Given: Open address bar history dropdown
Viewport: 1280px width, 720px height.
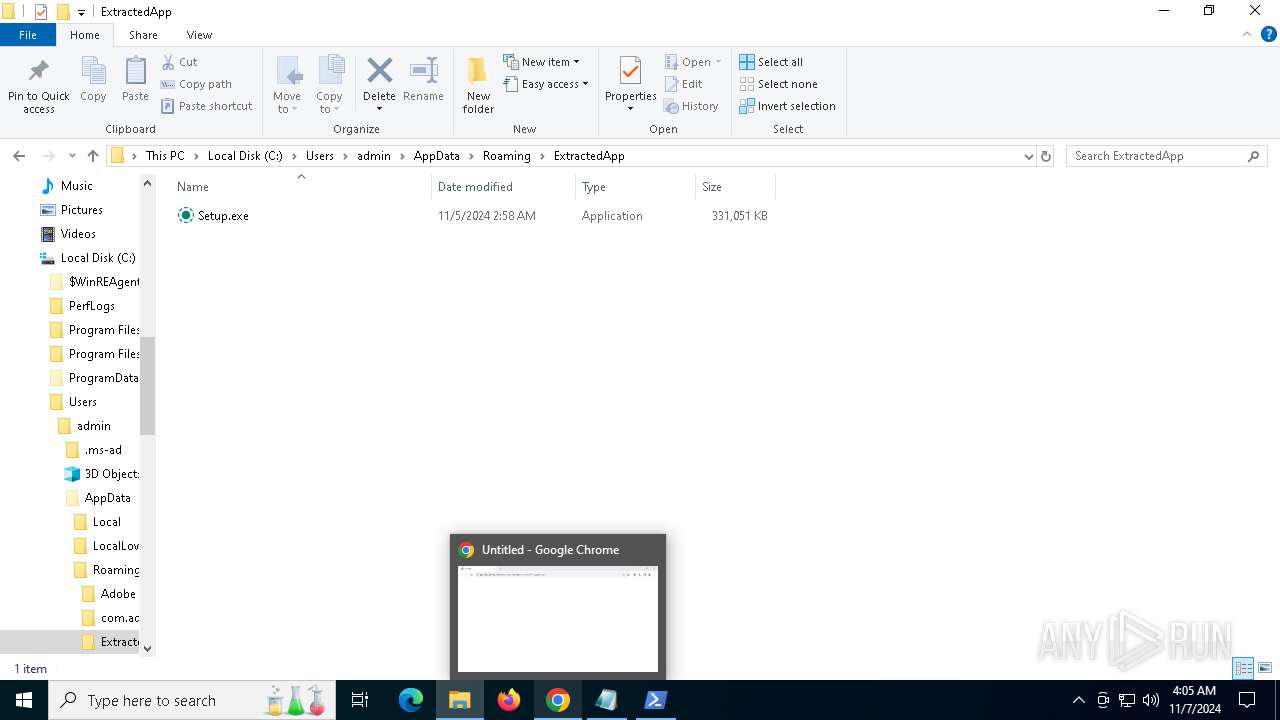Looking at the screenshot, I should 1028,156.
